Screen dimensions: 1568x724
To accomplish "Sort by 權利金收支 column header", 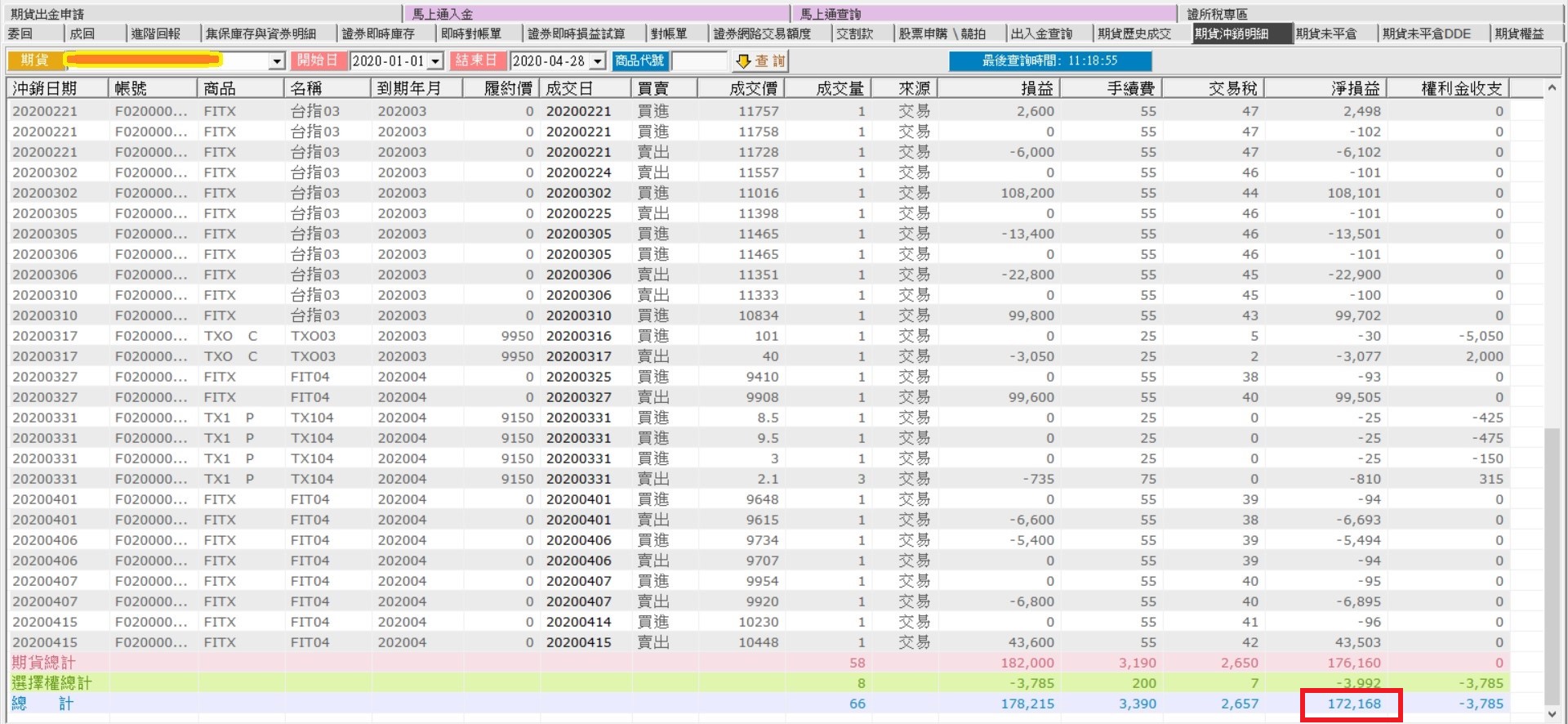I will [x=1448, y=88].
